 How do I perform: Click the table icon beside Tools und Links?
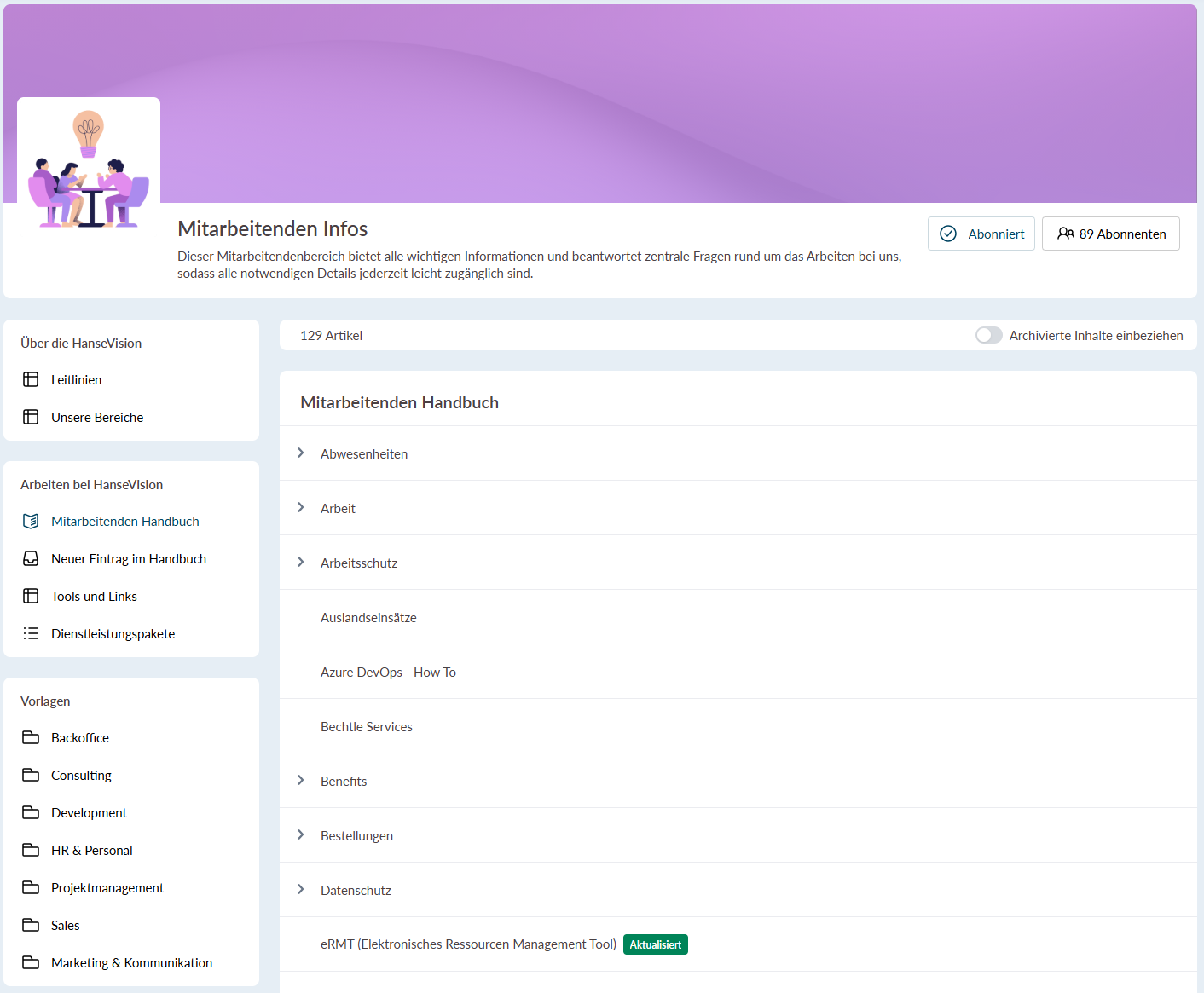[31, 596]
